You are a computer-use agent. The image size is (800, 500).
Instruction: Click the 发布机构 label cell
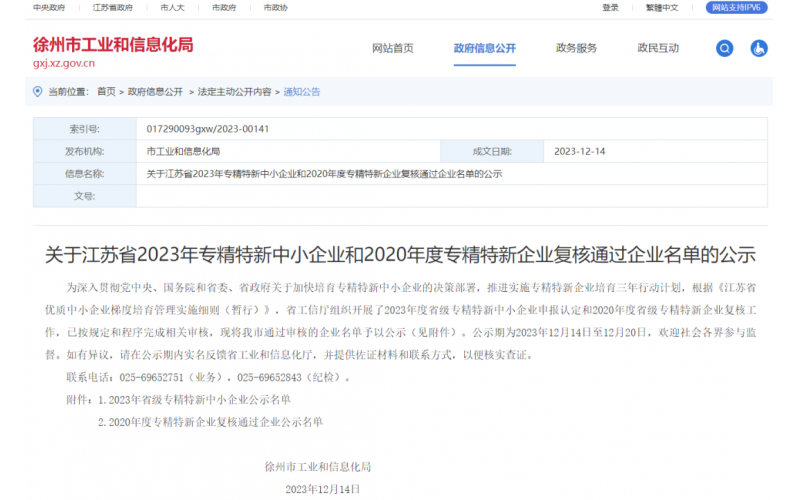(x=85, y=152)
